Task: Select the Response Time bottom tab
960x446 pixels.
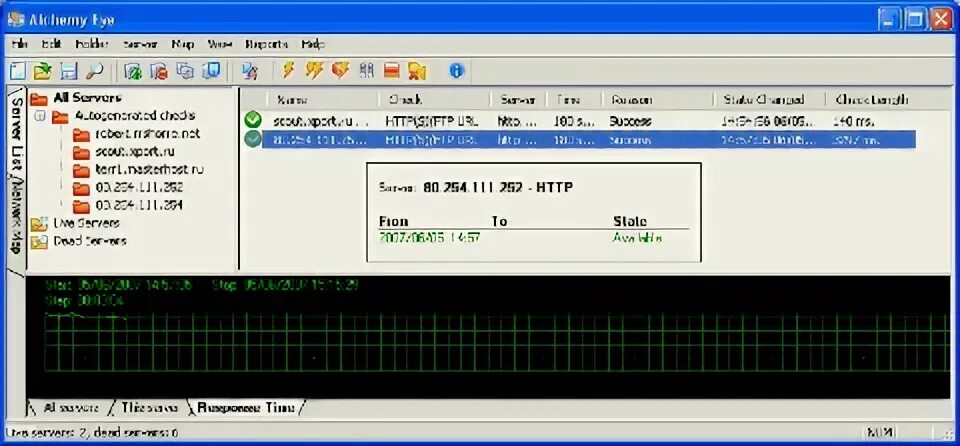Action: pos(246,407)
